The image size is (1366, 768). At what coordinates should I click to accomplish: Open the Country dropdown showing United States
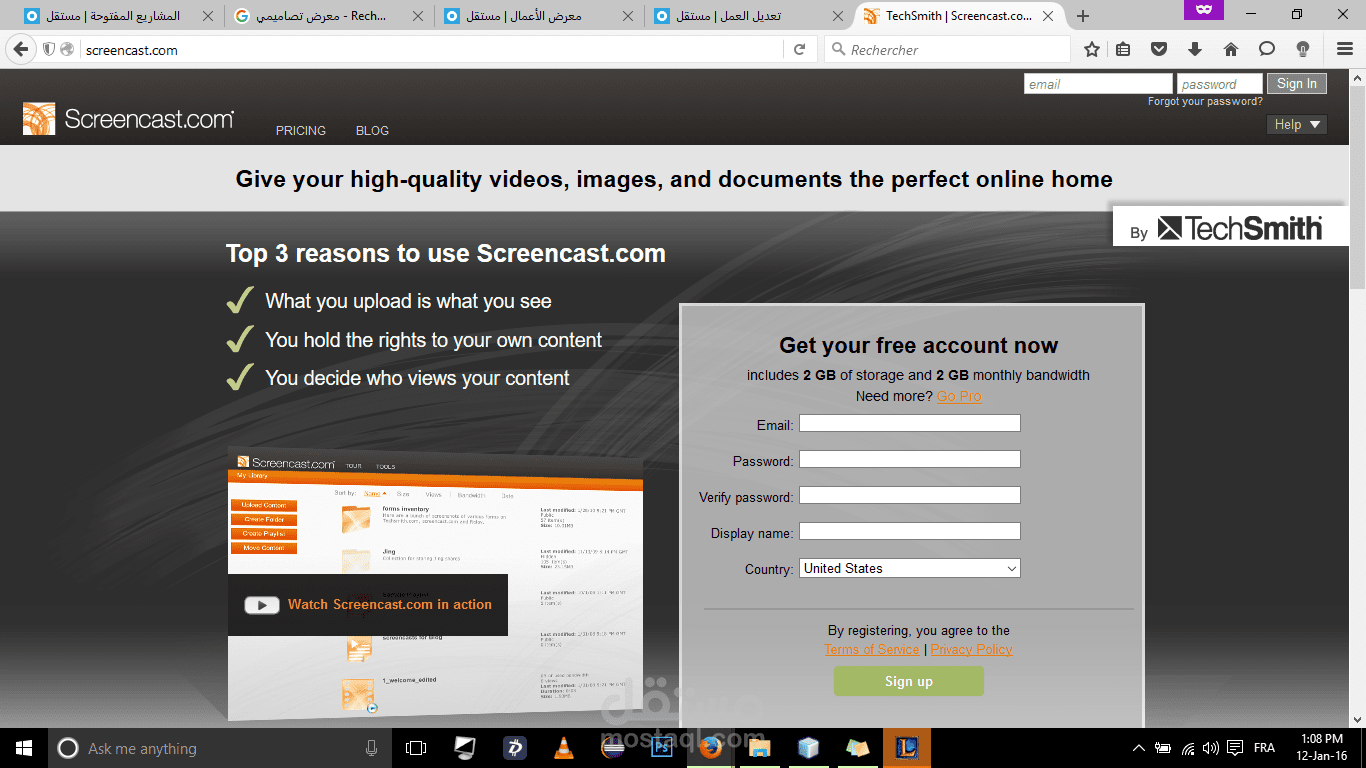[910, 568]
